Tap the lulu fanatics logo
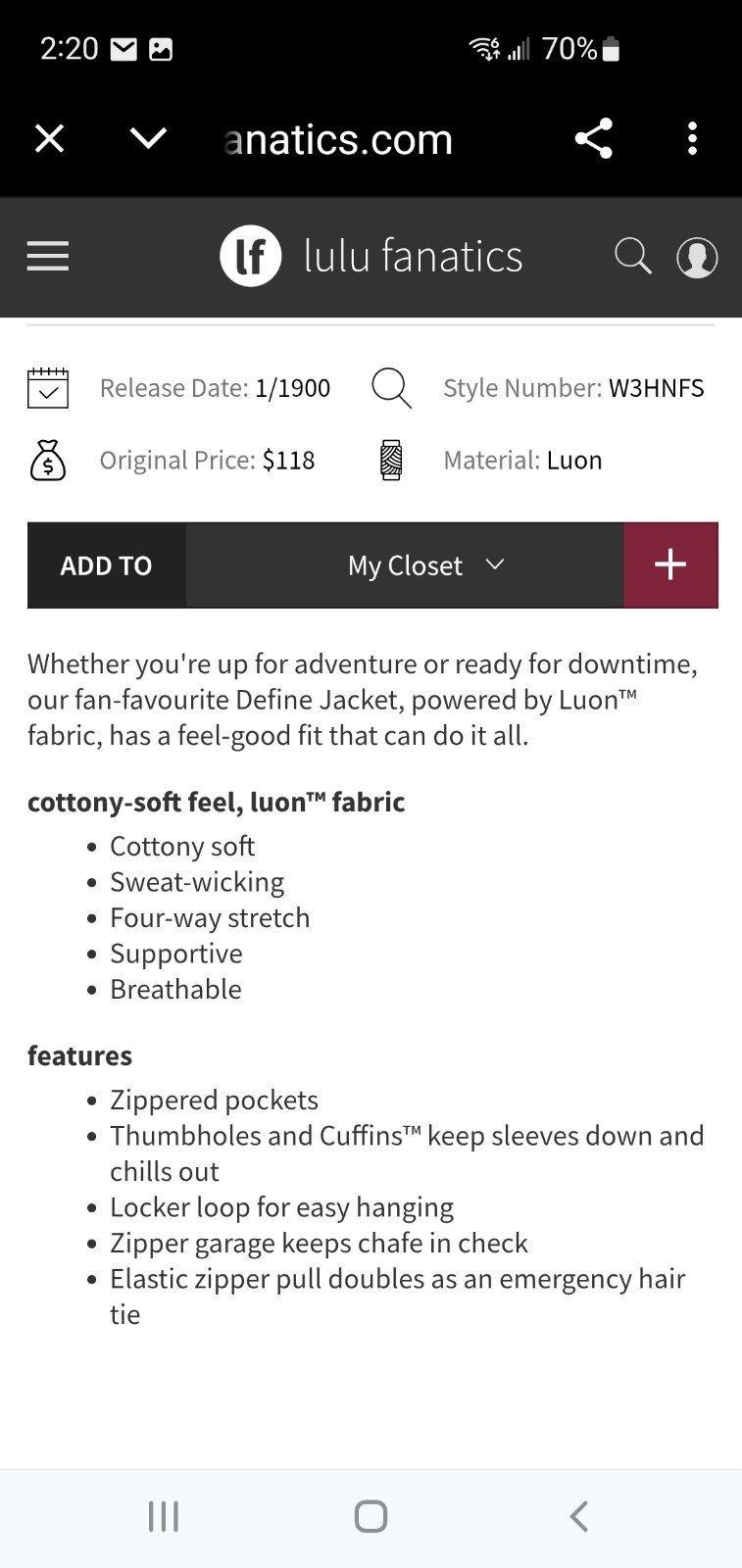742x1568 pixels. pos(371,256)
